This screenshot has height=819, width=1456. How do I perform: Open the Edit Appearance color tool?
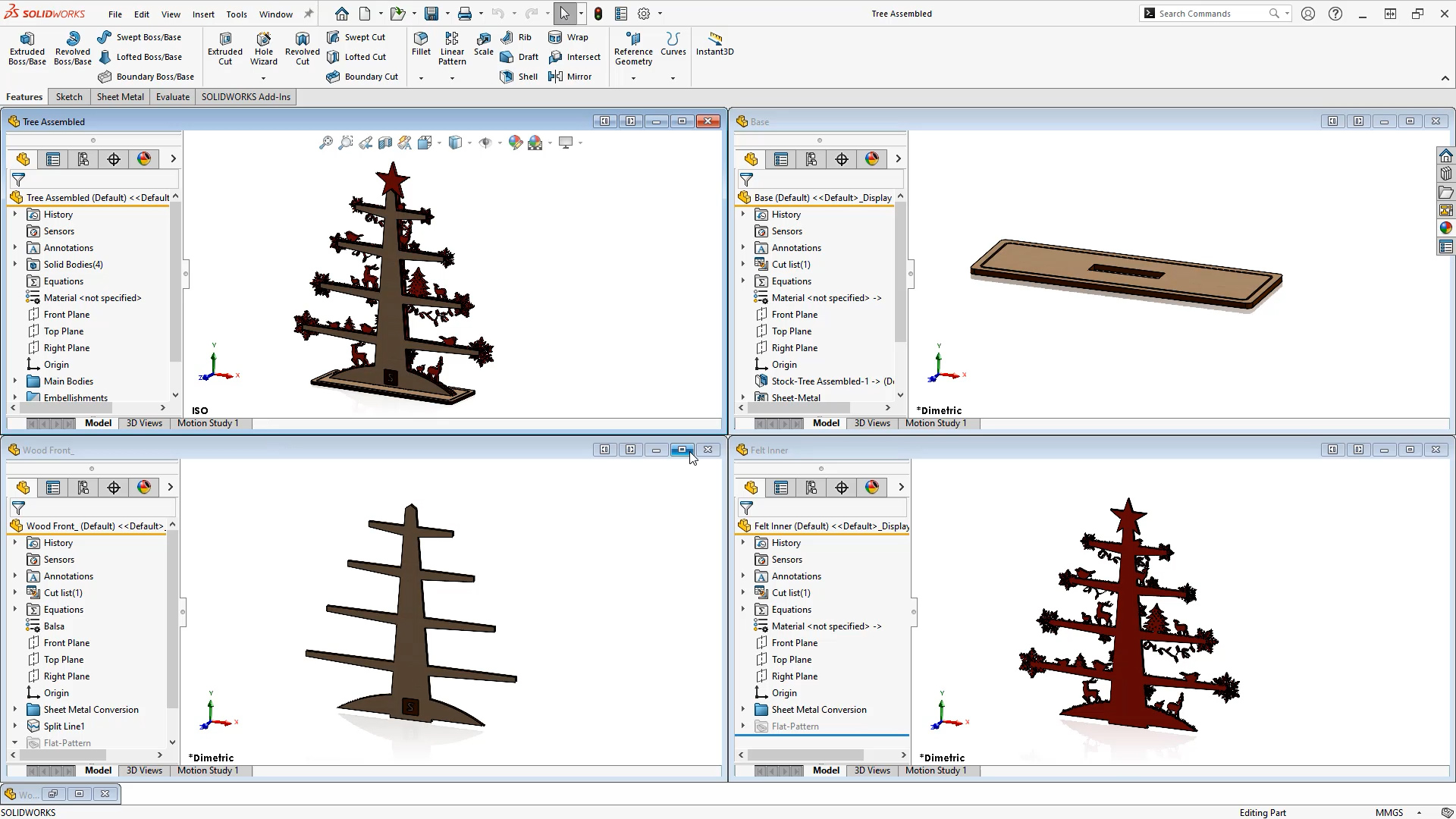[x=516, y=142]
